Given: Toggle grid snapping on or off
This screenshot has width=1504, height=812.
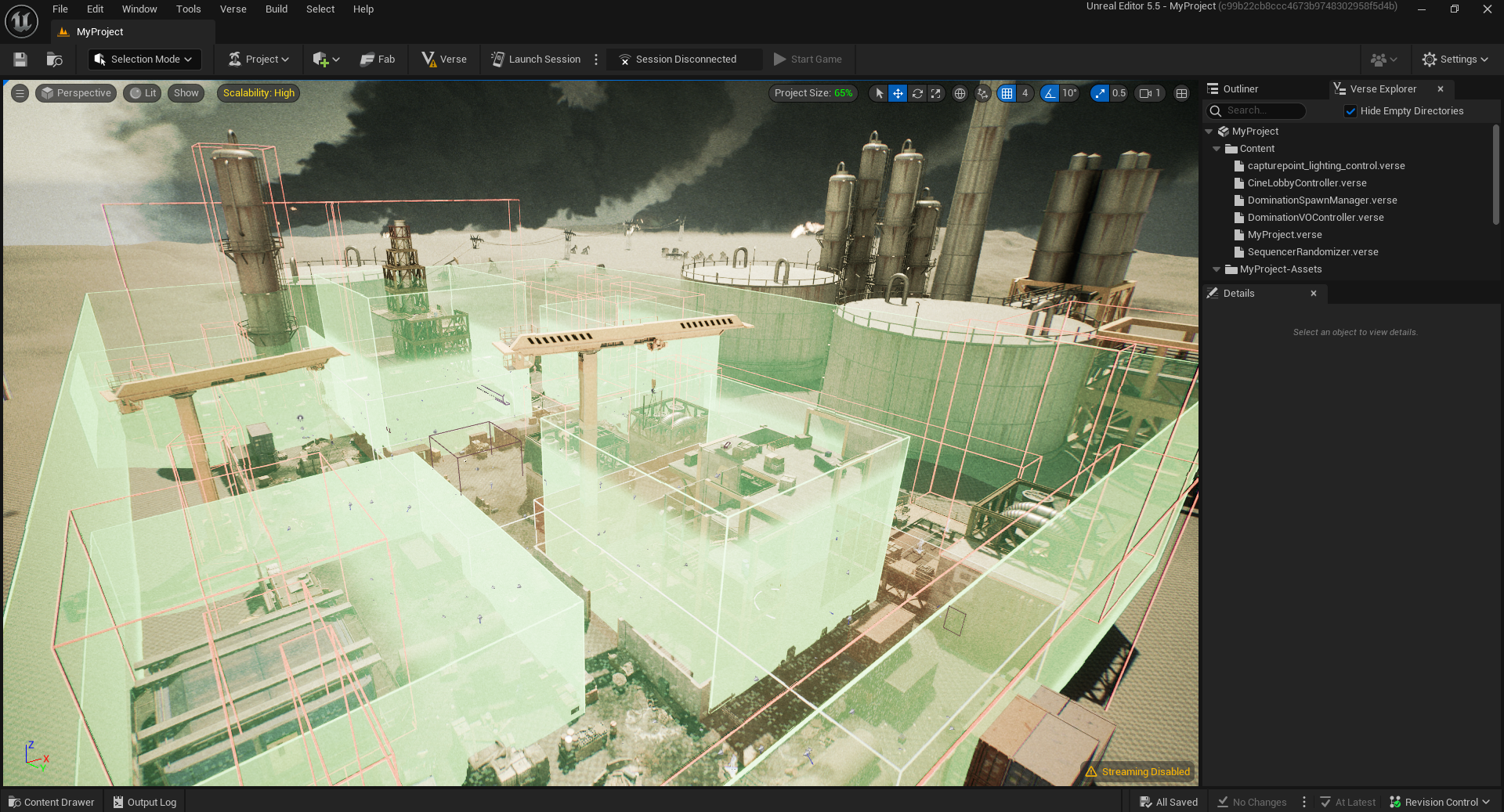Looking at the screenshot, I should (x=1007, y=93).
